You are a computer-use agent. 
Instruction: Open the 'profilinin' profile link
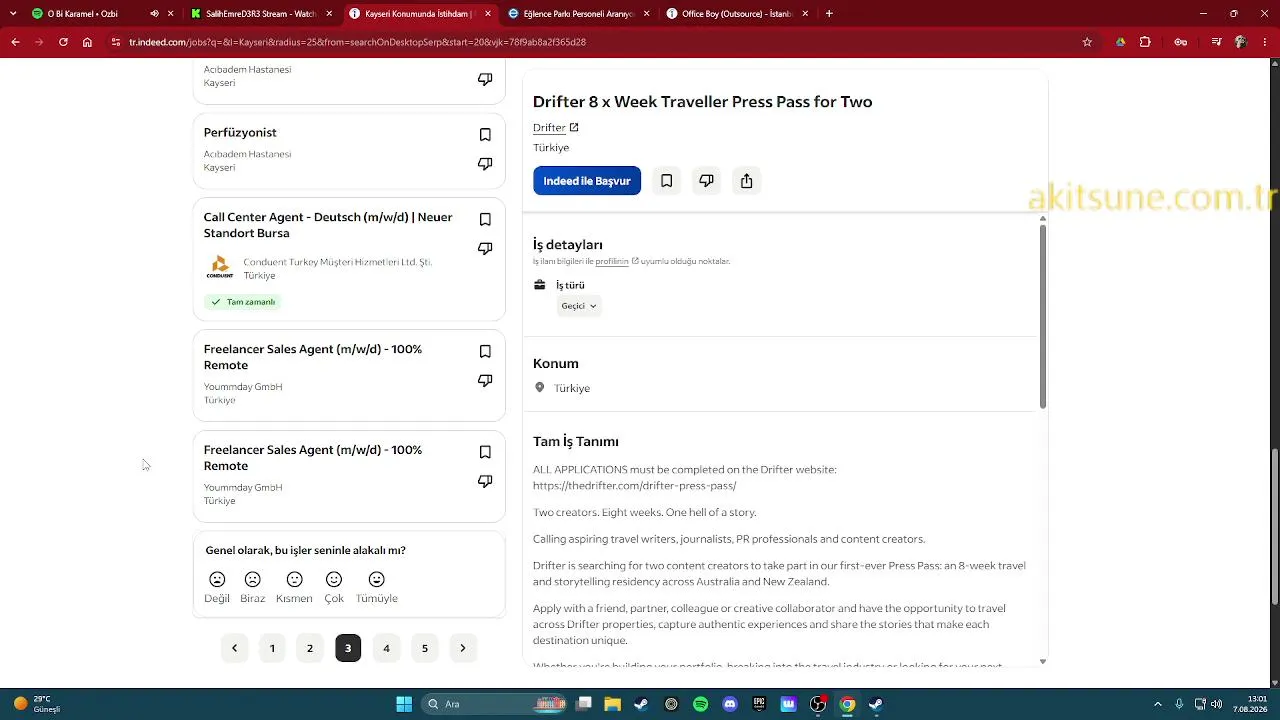[612, 261]
